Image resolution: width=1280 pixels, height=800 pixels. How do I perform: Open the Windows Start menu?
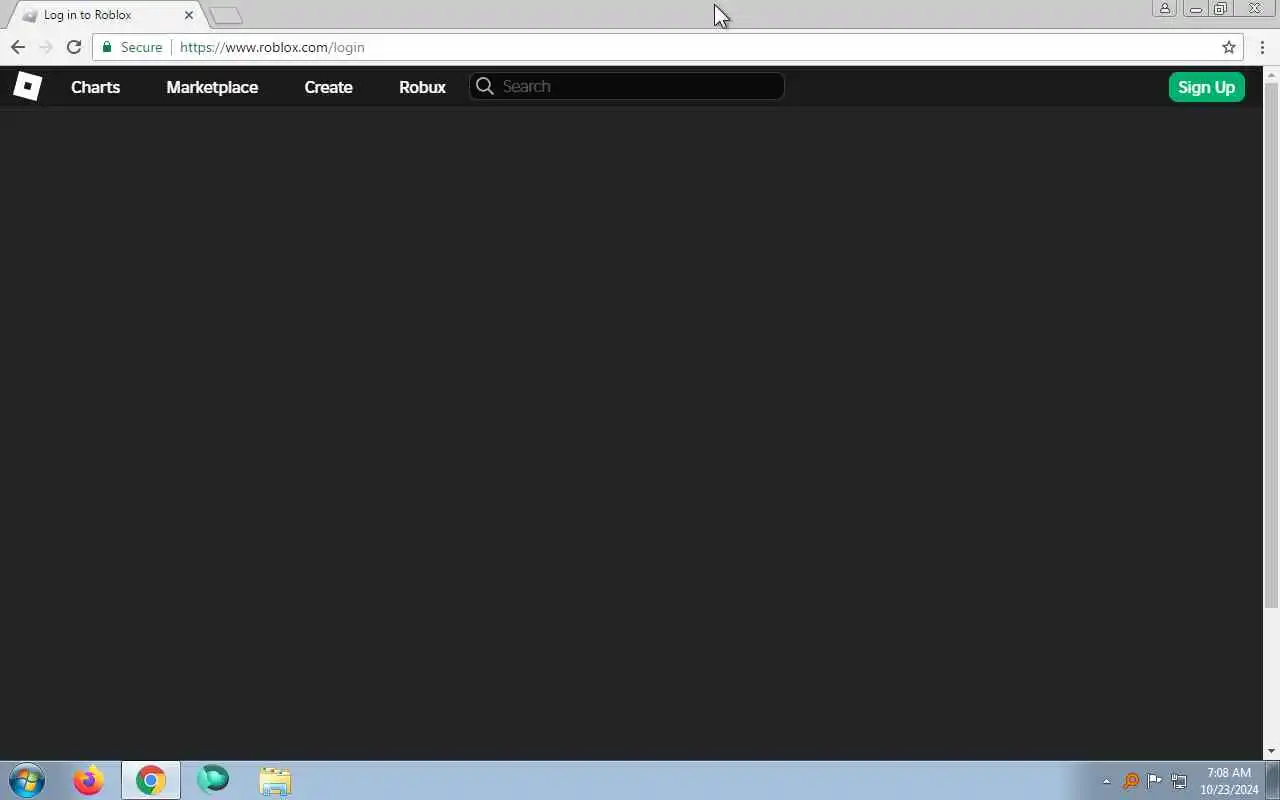coord(27,780)
